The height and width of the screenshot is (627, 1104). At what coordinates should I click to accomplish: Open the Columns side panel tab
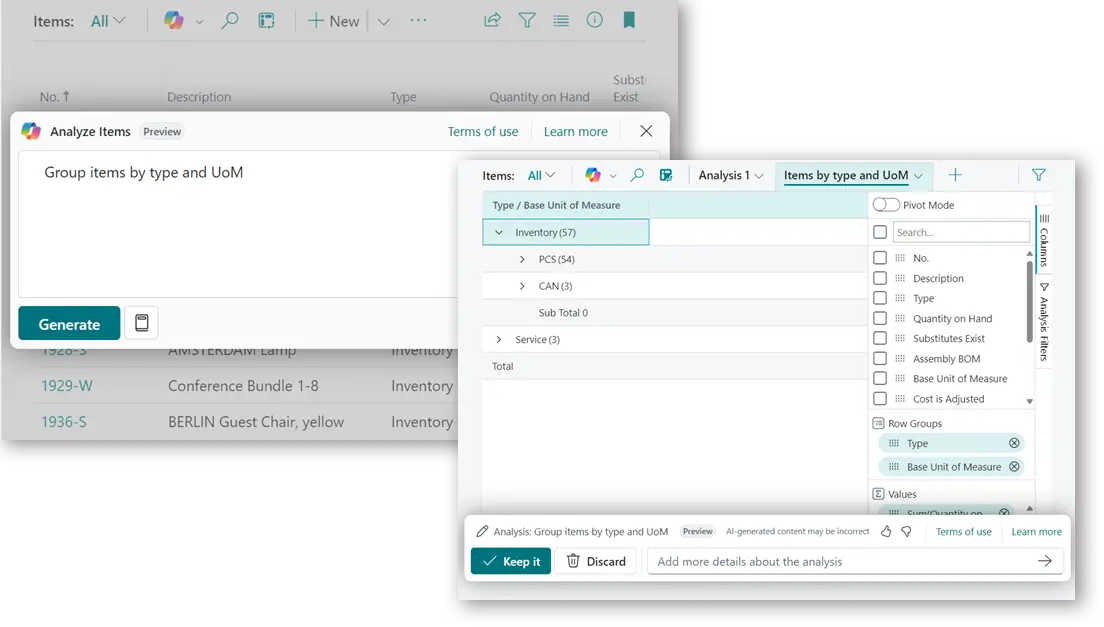tap(1043, 240)
